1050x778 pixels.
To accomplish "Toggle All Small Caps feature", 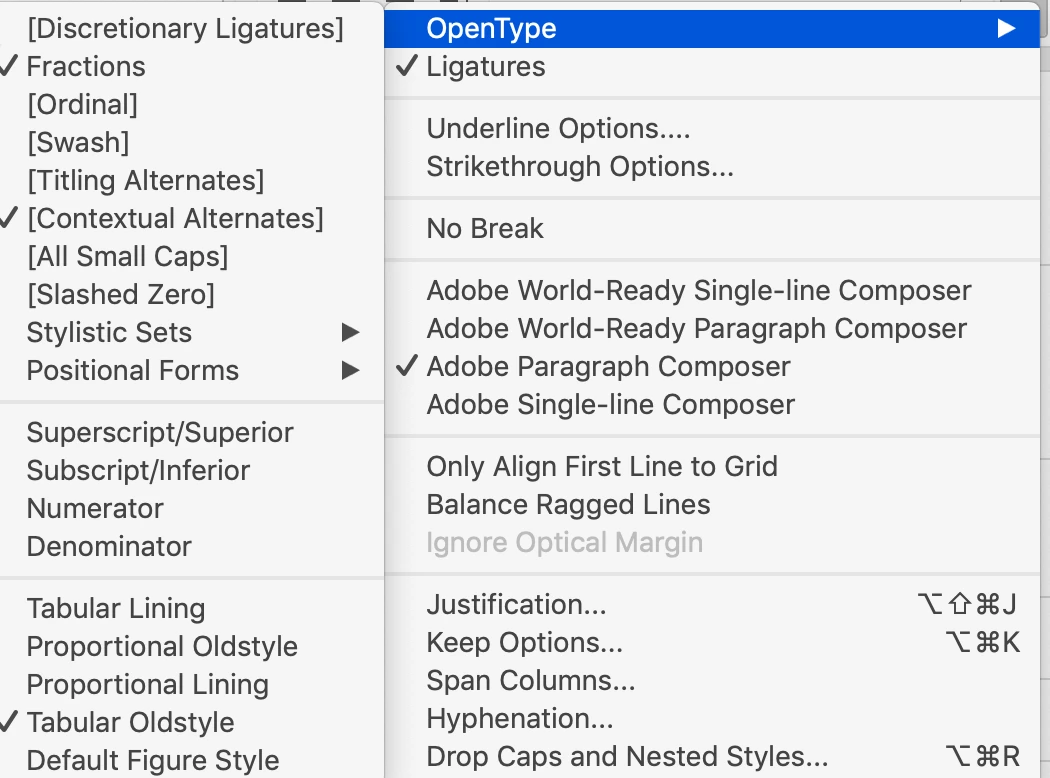I will coord(192,257).
